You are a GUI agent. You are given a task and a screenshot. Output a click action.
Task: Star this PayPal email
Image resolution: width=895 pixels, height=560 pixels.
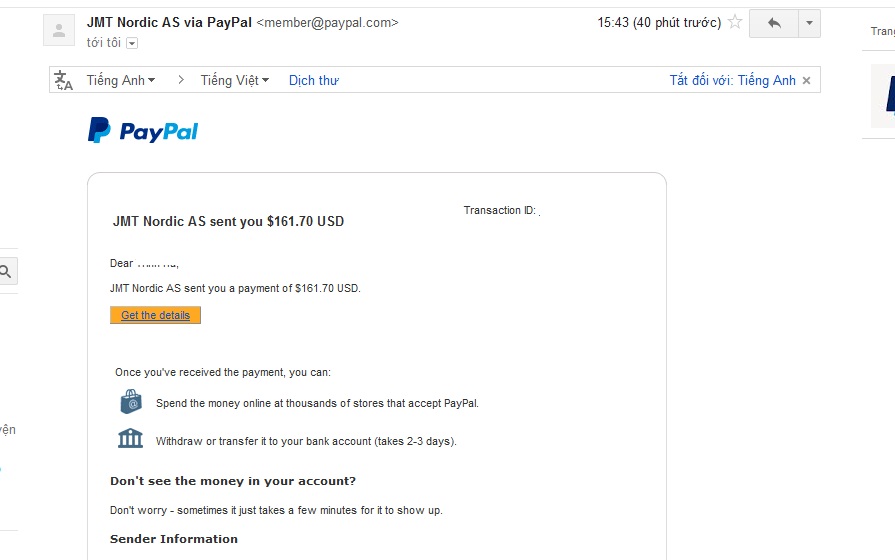tap(735, 23)
